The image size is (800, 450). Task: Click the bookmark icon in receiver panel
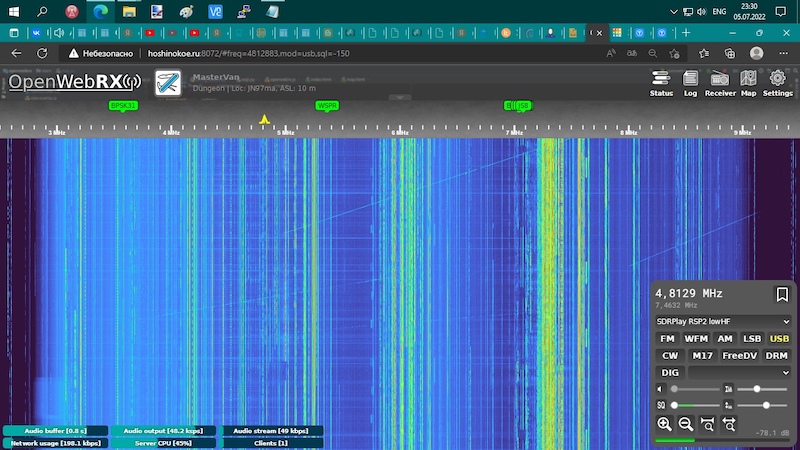tap(782, 294)
